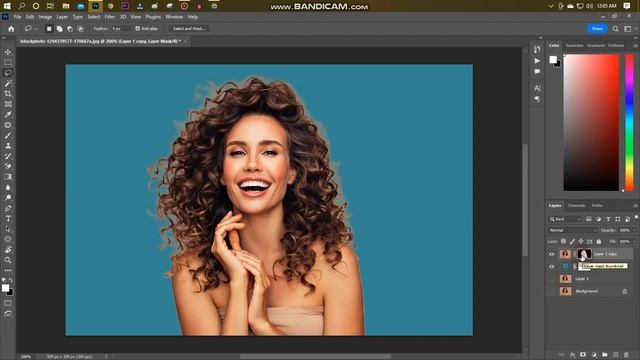This screenshot has width=640, height=360.
Task: Enable New selection mode
Action: [49, 29]
